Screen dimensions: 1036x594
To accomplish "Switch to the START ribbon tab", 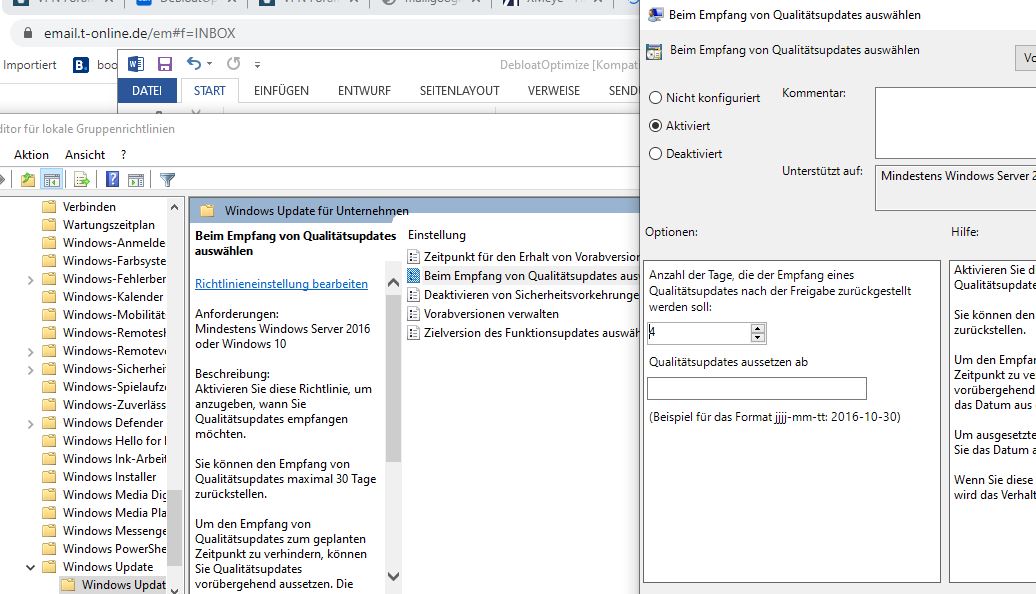I will coord(209,91).
